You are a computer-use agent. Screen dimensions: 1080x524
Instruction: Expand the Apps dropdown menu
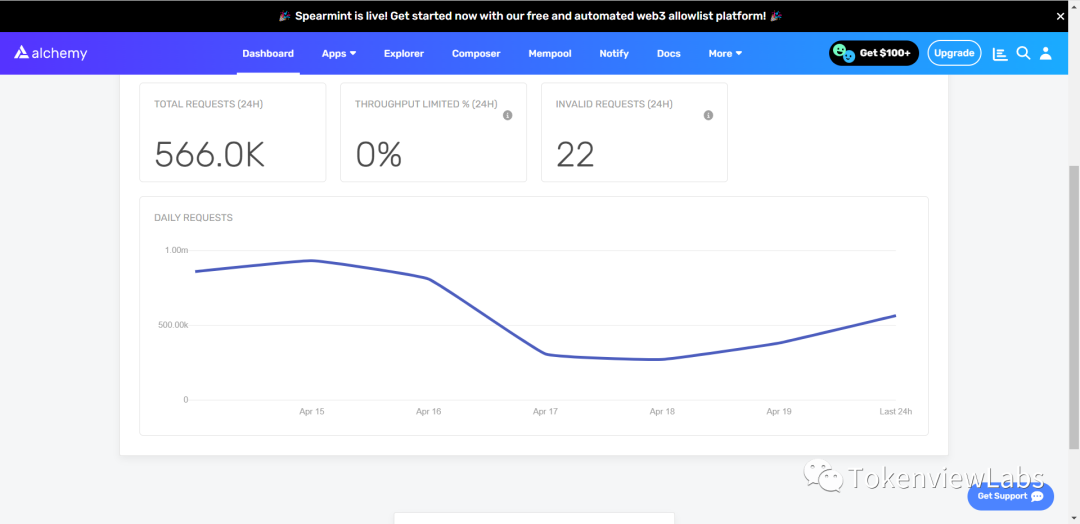coord(339,54)
